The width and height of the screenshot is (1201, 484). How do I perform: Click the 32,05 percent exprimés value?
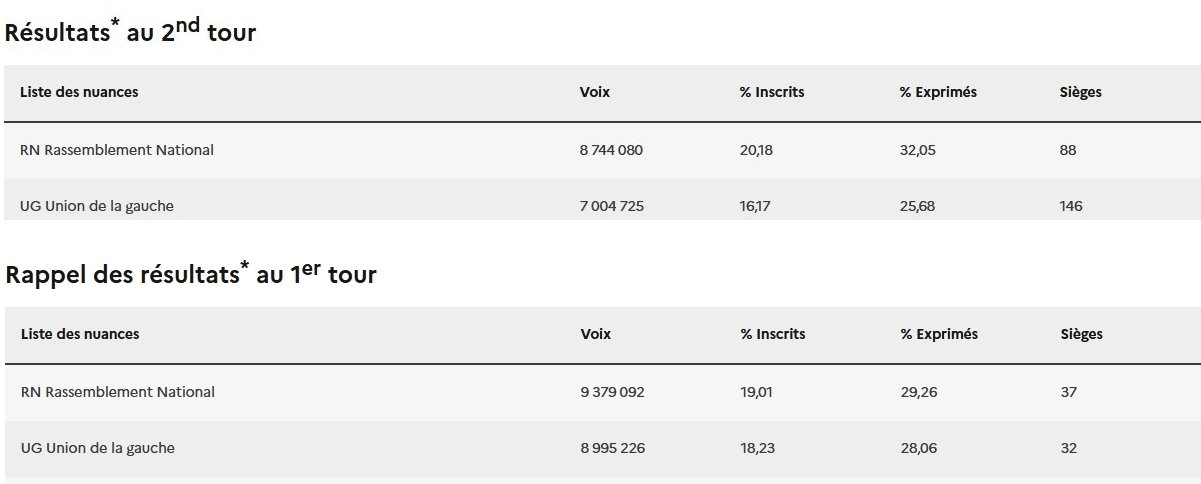(918, 150)
